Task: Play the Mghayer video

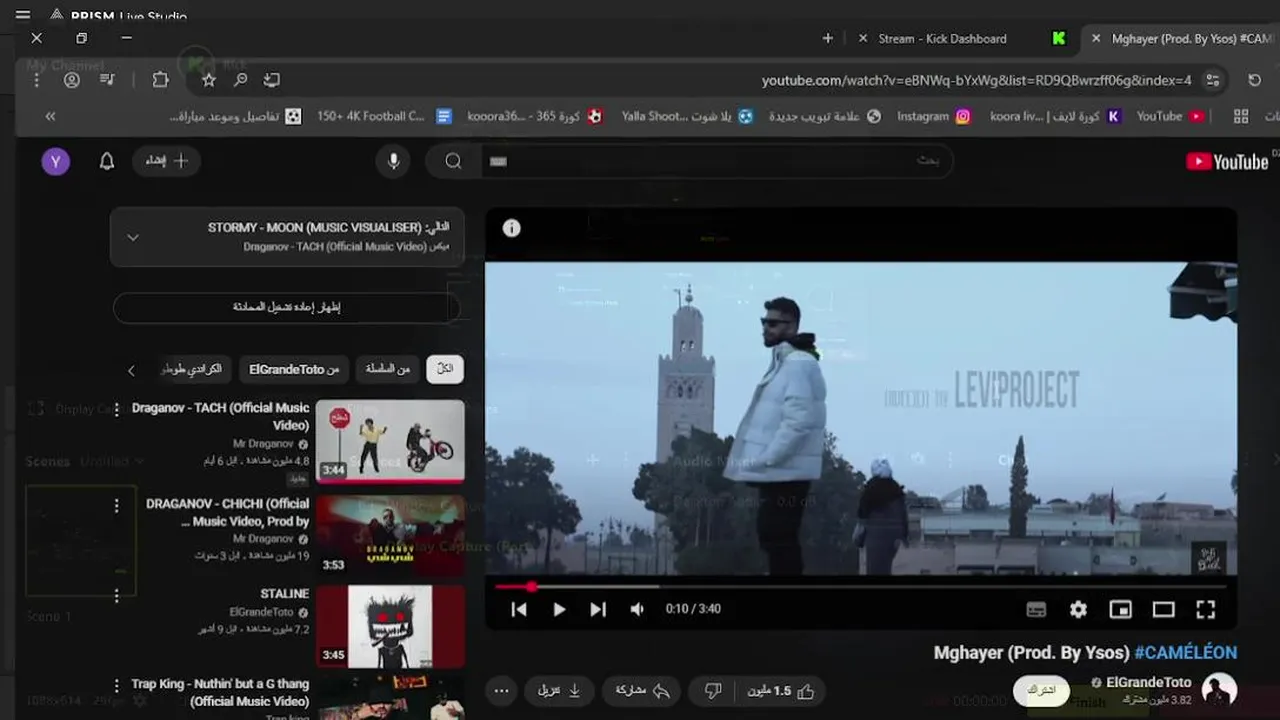Action: (x=559, y=609)
